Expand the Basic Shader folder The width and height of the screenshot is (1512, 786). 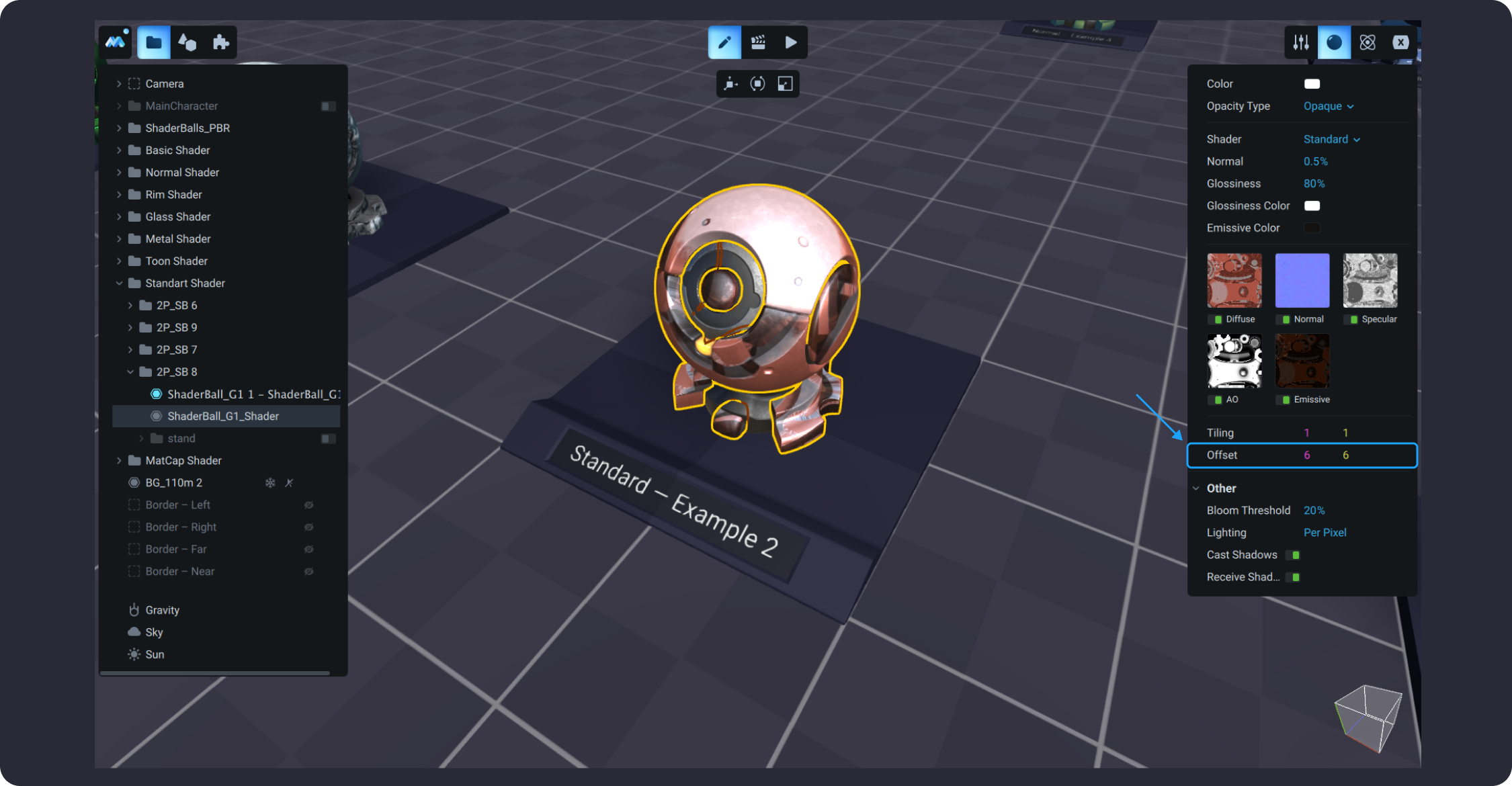pyautogui.click(x=119, y=150)
